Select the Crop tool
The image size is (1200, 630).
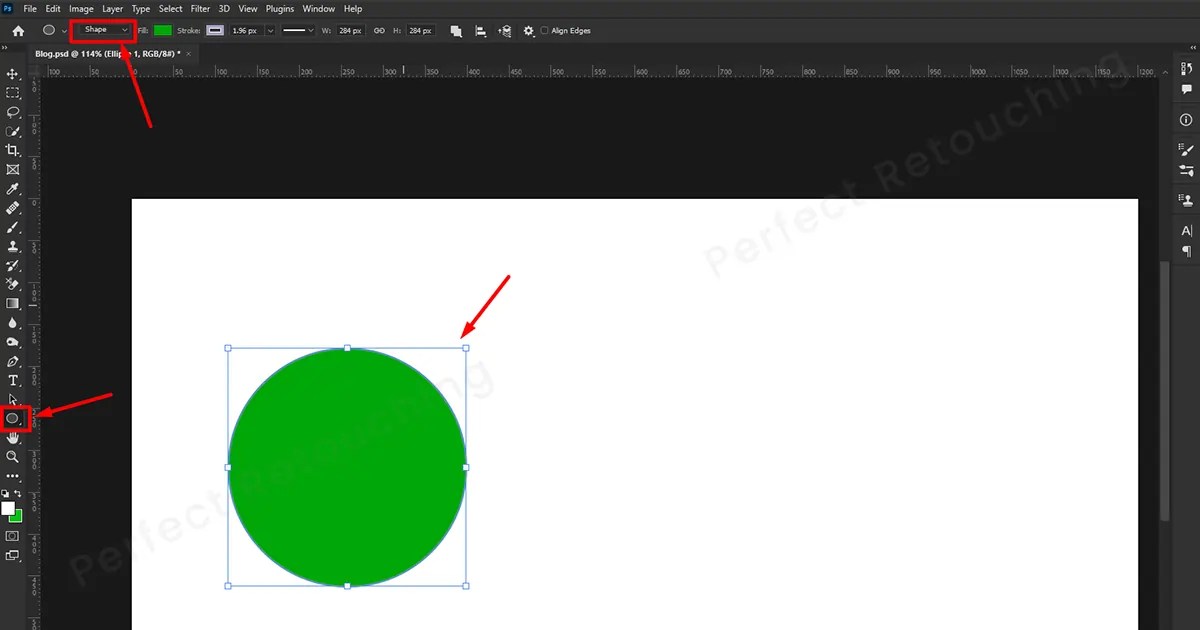[x=14, y=150]
